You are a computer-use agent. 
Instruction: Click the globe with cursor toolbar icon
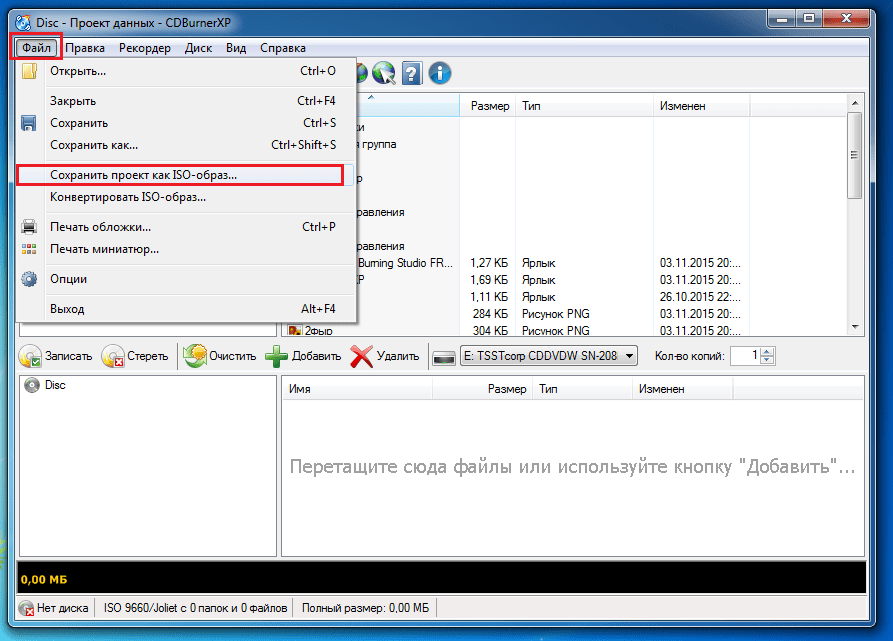click(384, 73)
